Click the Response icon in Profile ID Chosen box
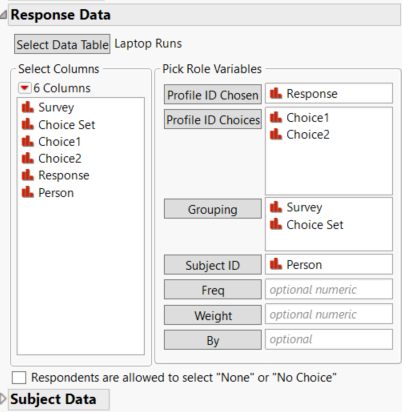Image resolution: width=402 pixels, height=412 pixels. tap(276, 93)
